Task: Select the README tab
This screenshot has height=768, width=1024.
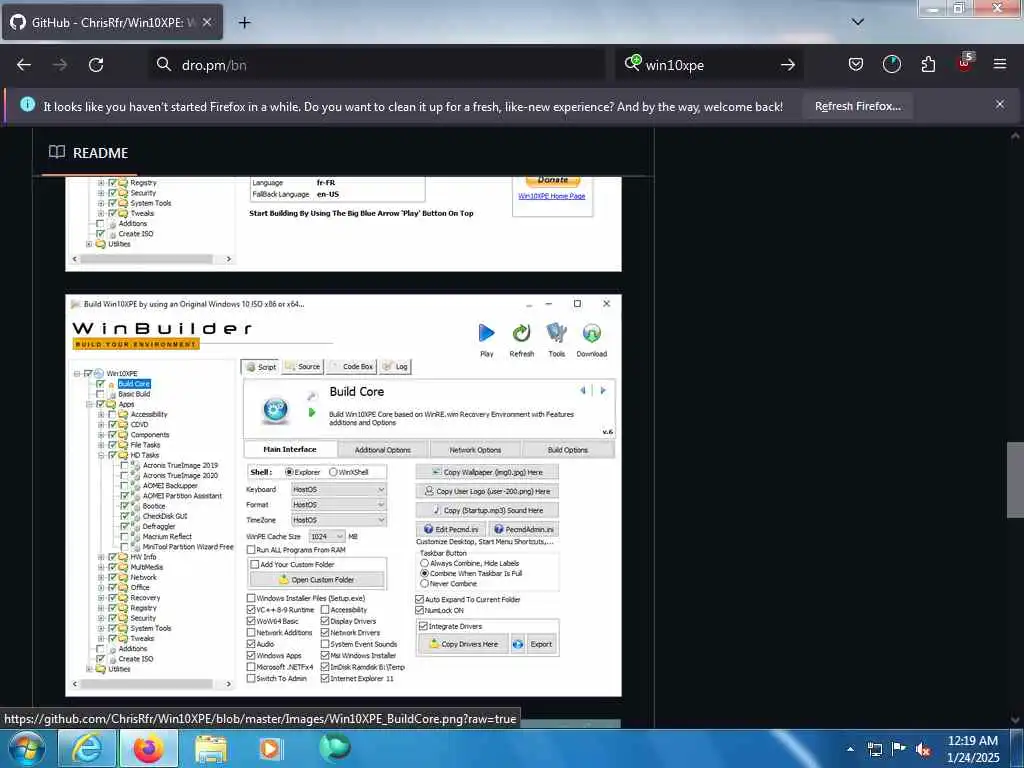Action: pyautogui.click(x=89, y=153)
